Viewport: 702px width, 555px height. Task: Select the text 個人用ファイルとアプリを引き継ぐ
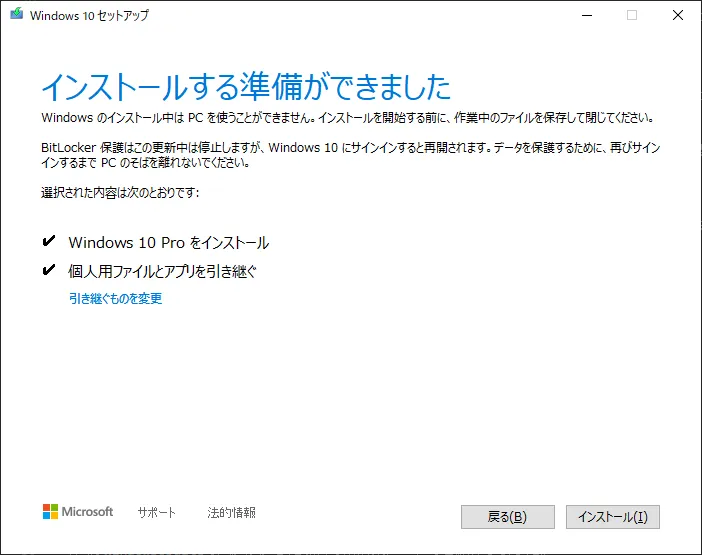click(163, 271)
